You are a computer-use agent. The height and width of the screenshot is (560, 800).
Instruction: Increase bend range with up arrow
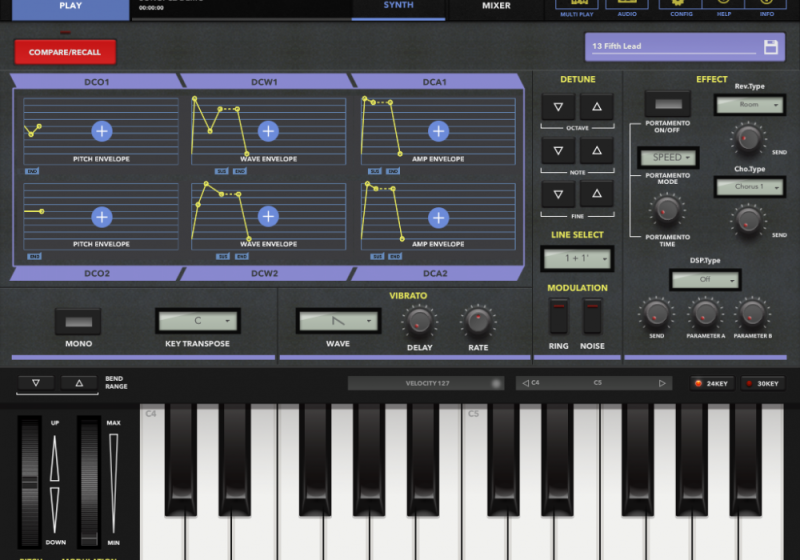tap(79, 383)
